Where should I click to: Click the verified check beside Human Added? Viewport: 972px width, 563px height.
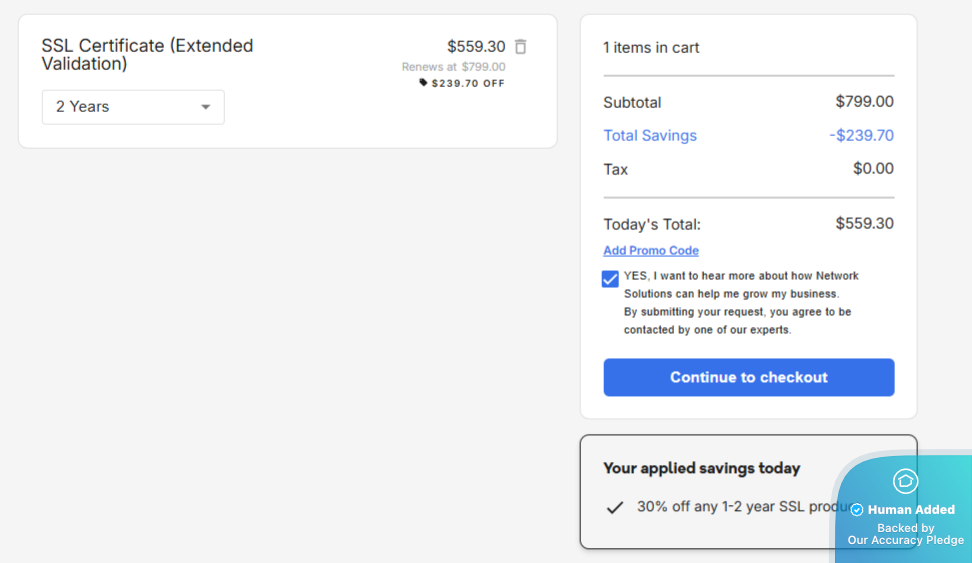(857, 510)
